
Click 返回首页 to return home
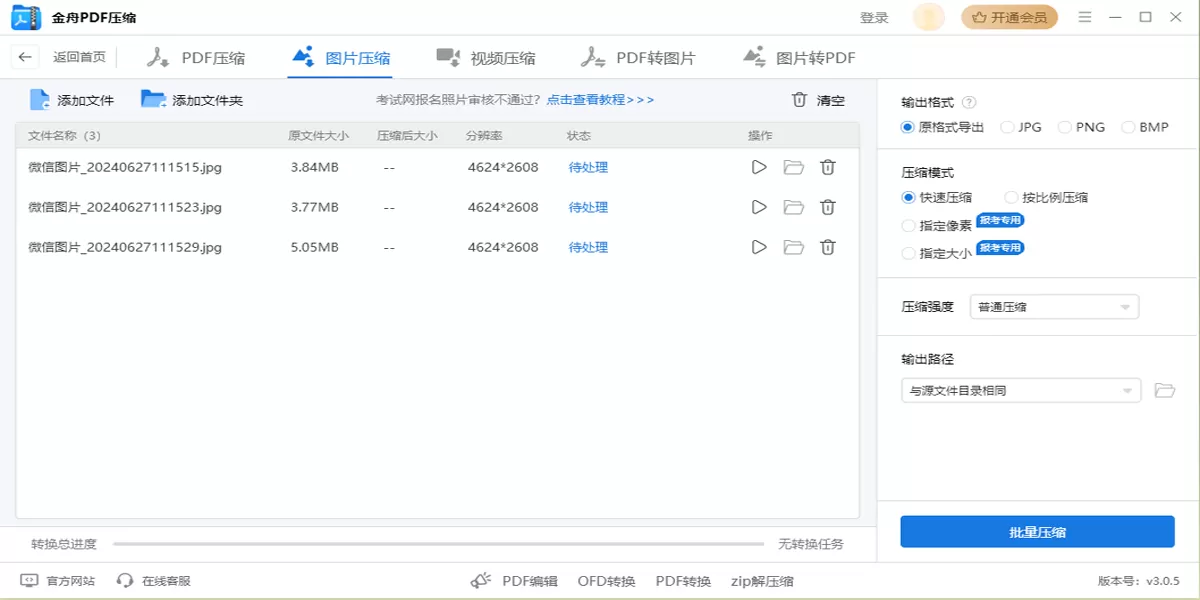pyautogui.click(x=79, y=57)
